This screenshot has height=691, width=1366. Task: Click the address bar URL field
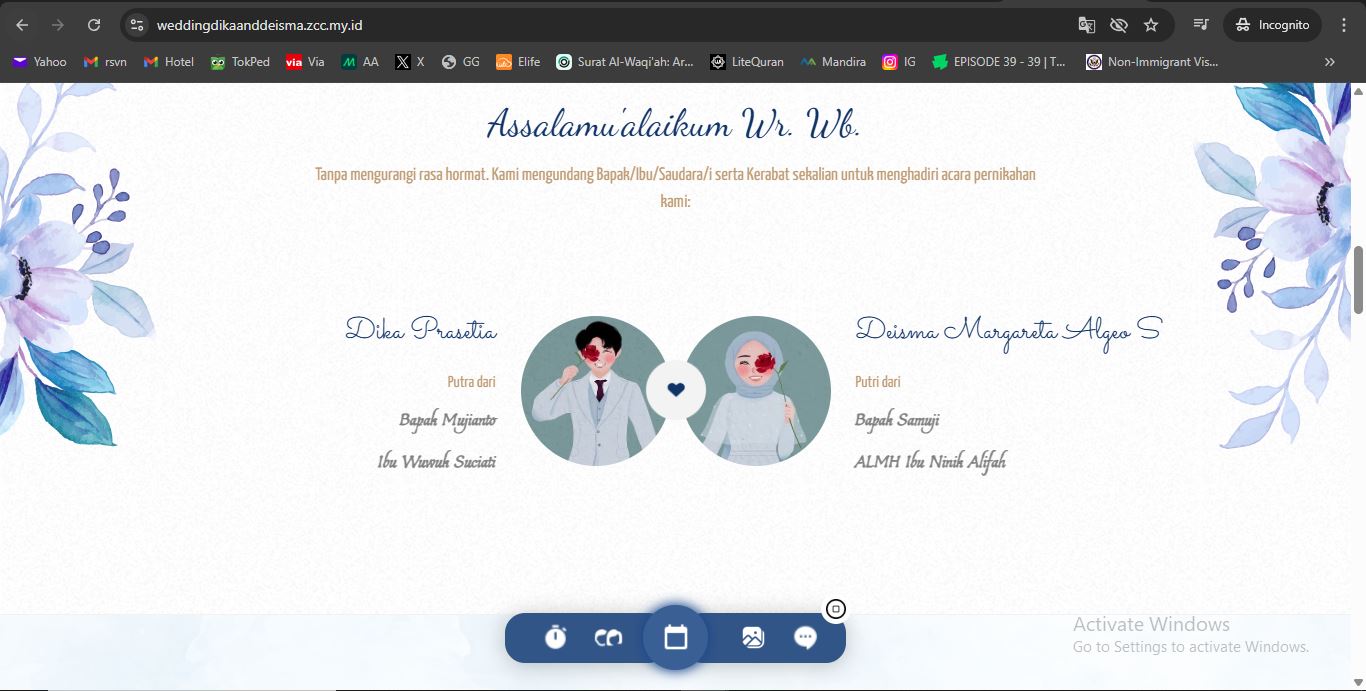click(x=600, y=25)
